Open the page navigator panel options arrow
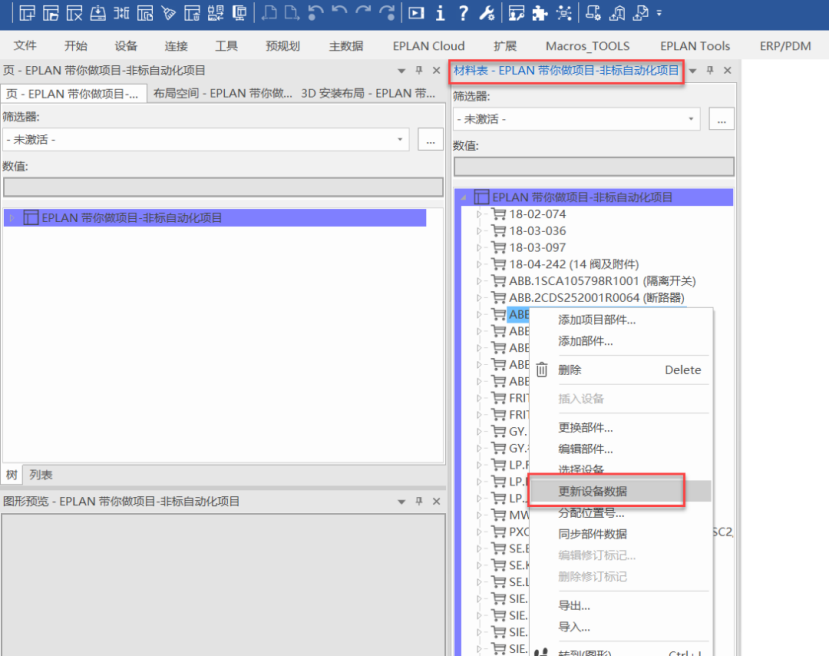 [x=401, y=71]
